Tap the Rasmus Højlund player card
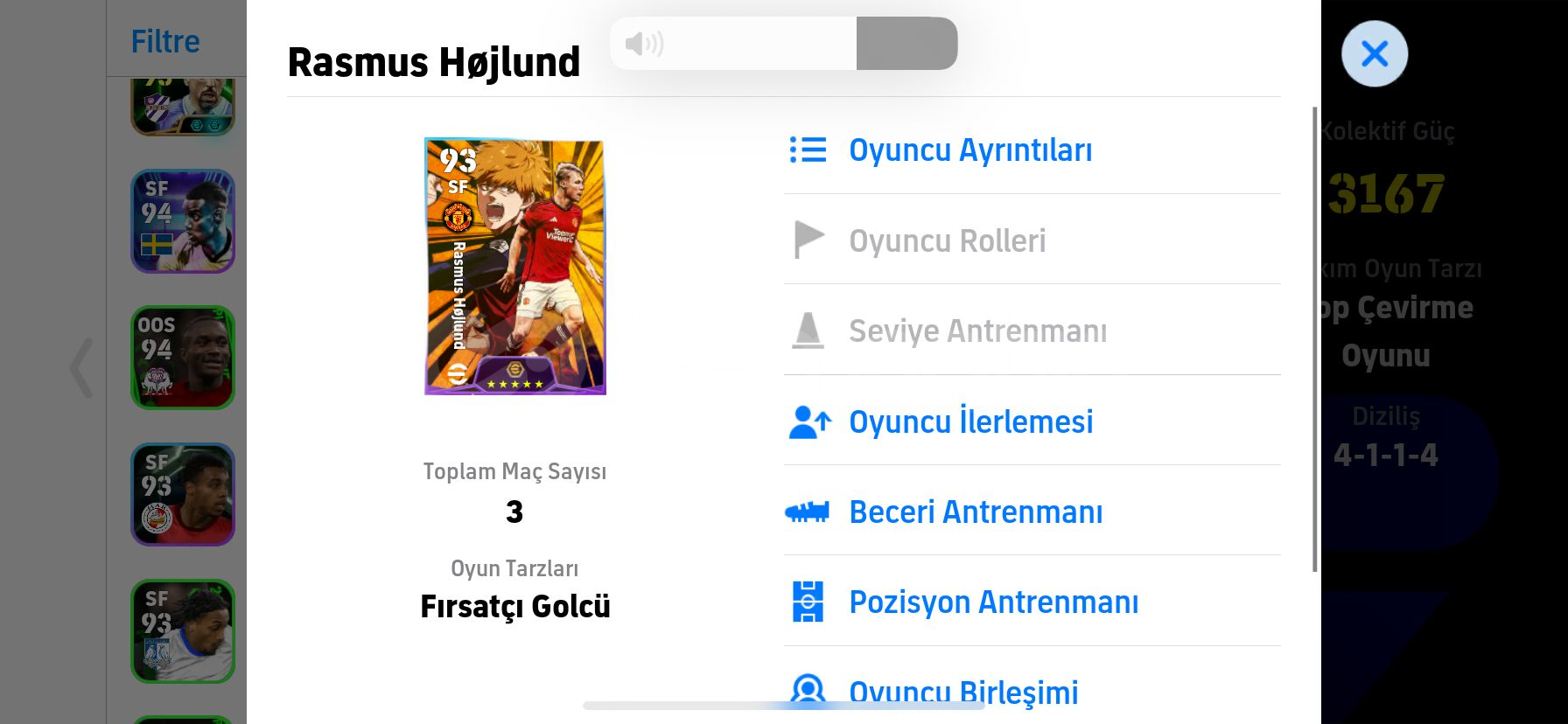The image size is (1568, 724). click(514, 266)
